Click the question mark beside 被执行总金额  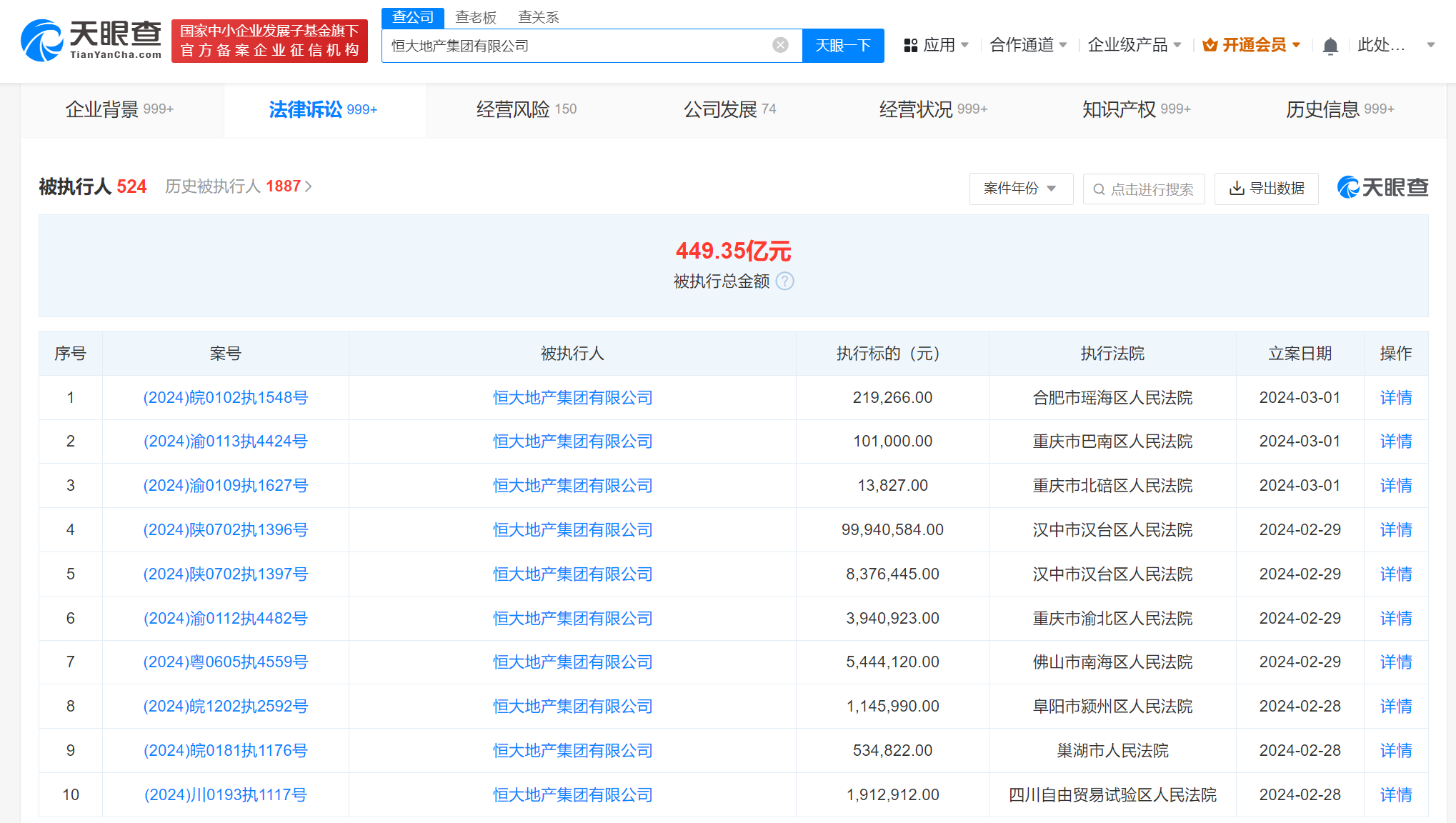(786, 281)
